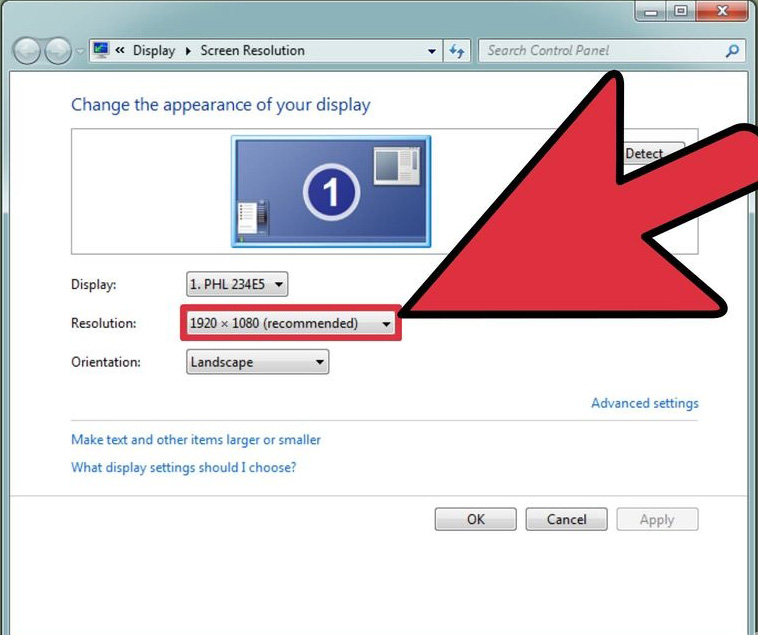
Task: Select Screen Resolution in the breadcrumb path
Action: pos(252,50)
